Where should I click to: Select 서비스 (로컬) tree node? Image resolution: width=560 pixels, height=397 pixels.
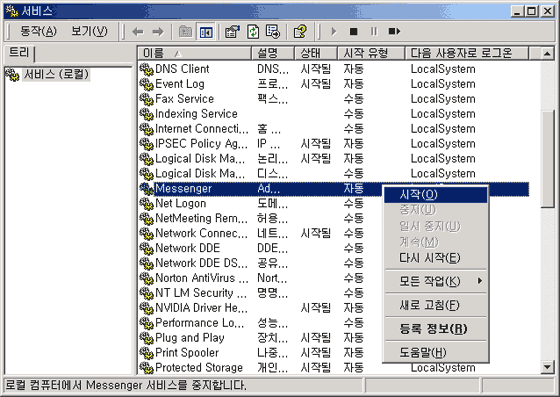pos(56,74)
